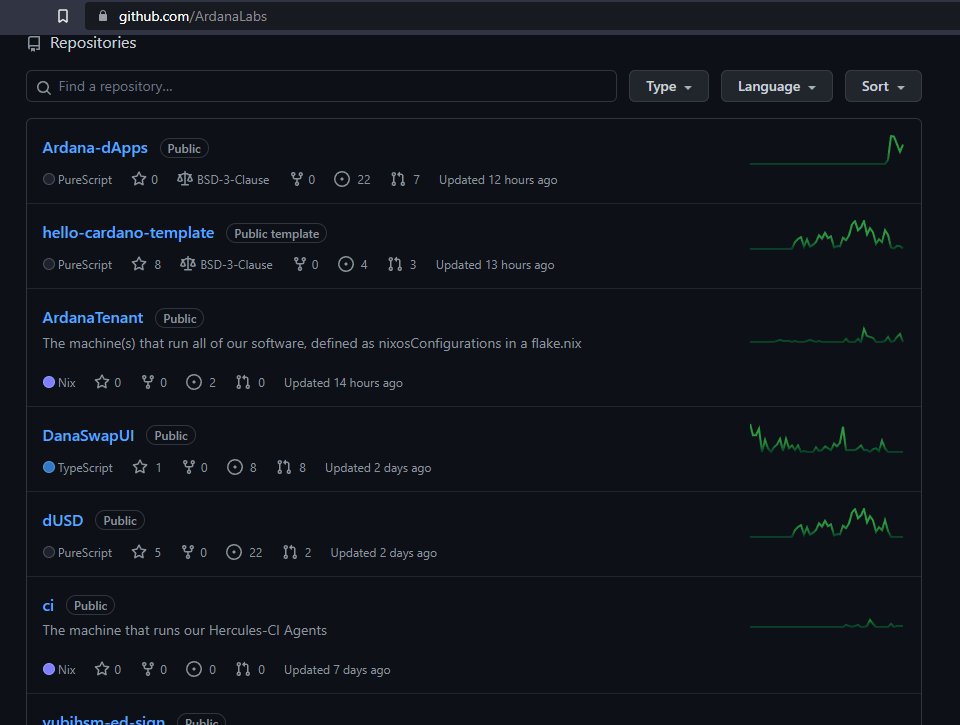Click "Updated 13 hours ago" text
This screenshot has height=725, width=960.
pos(495,265)
